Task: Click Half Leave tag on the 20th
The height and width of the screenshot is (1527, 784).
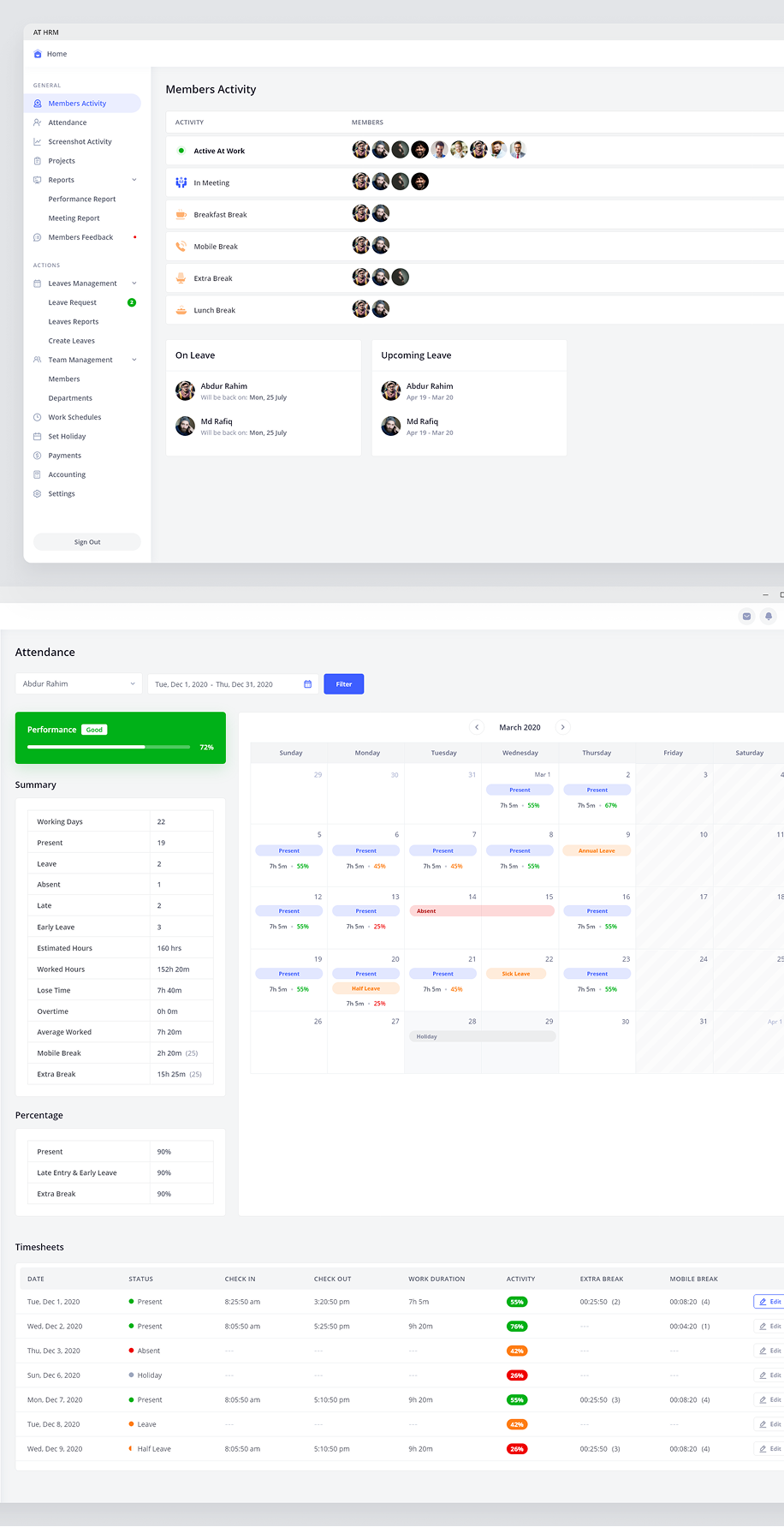Action: (365, 988)
